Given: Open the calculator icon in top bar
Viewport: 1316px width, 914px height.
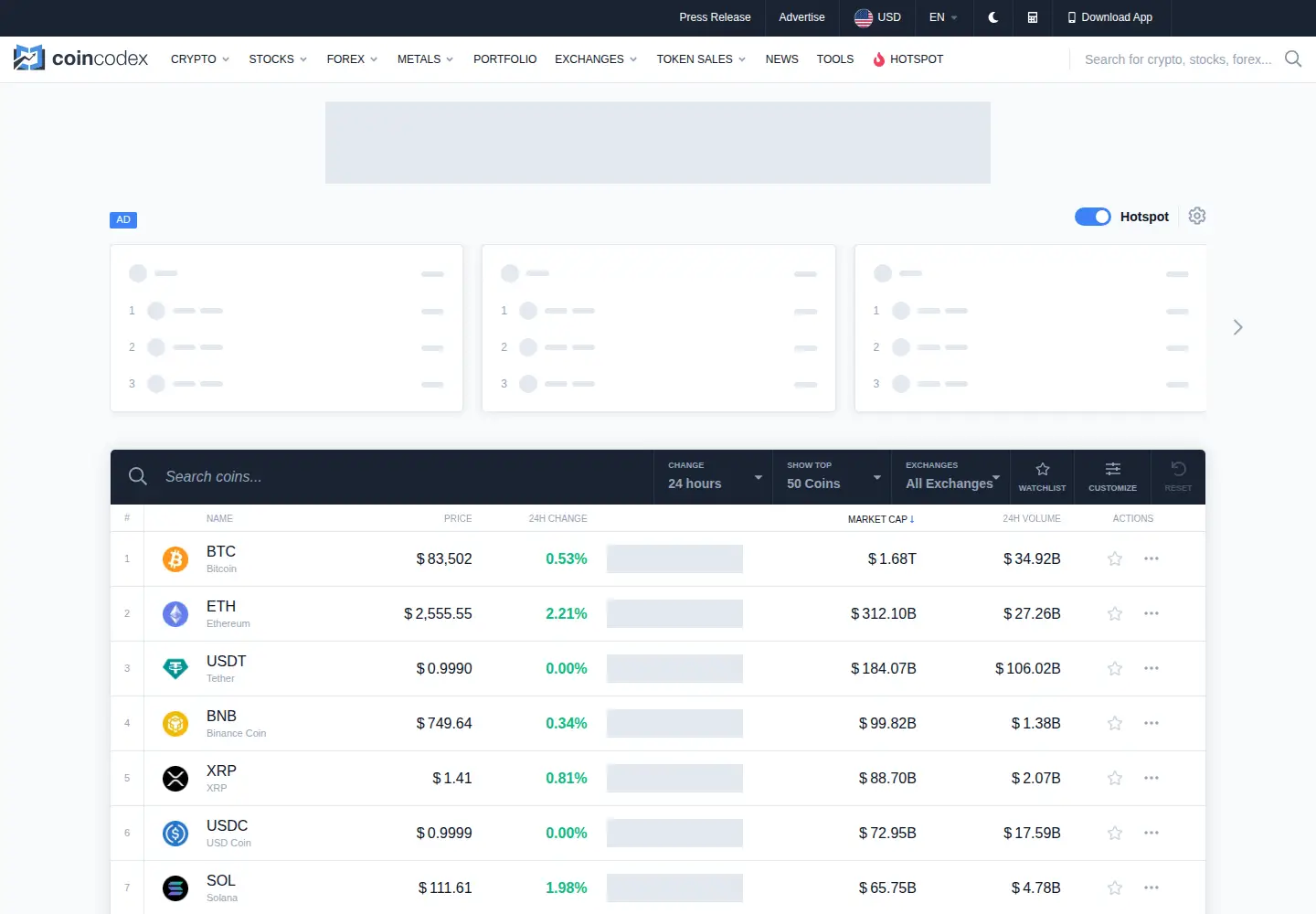Looking at the screenshot, I should (x=1033, y=17).
